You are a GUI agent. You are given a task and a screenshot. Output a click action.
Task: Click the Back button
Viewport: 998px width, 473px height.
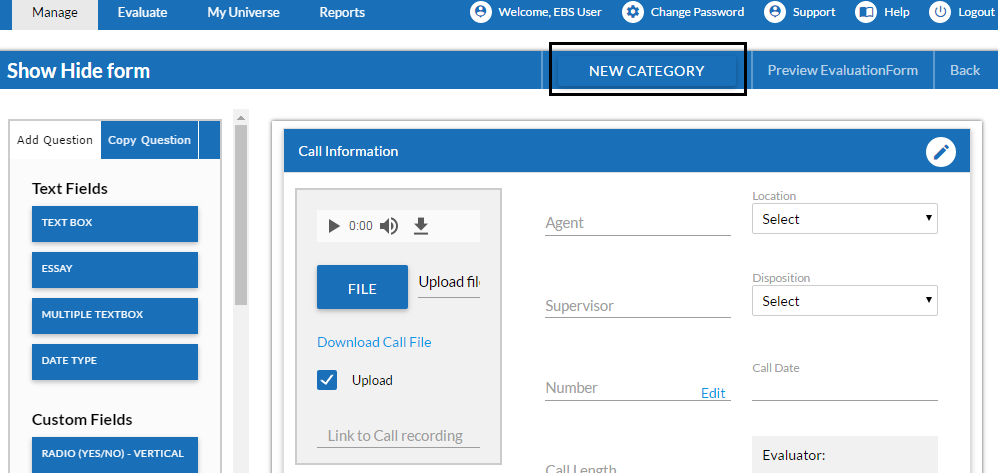[x=965, y=70]
